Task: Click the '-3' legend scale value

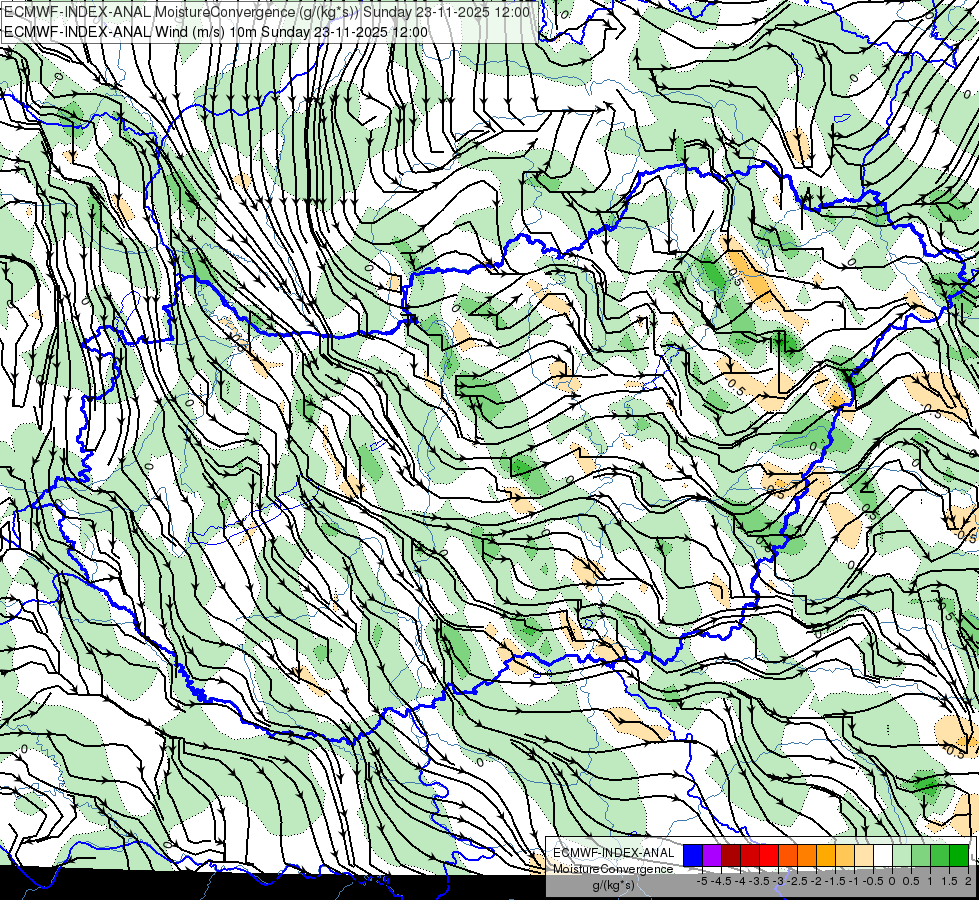Action: [778, 881]
